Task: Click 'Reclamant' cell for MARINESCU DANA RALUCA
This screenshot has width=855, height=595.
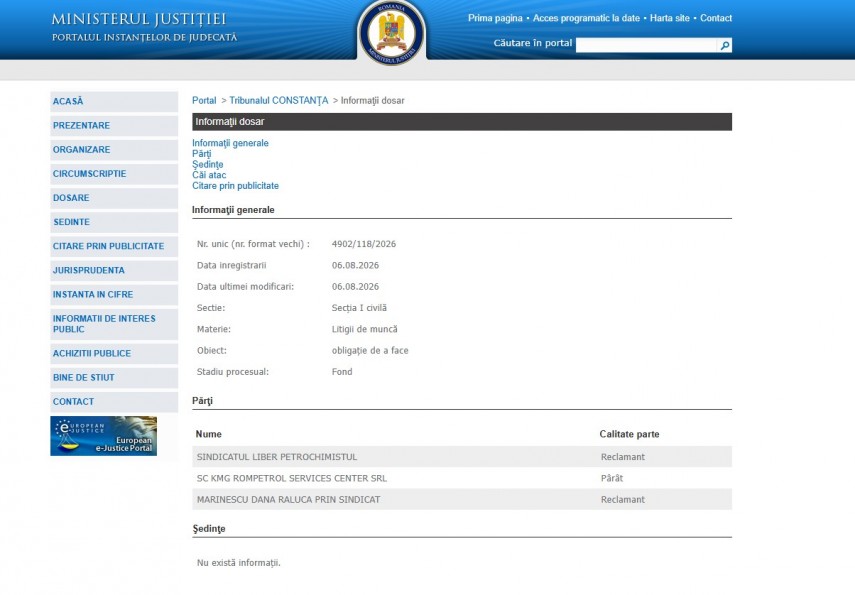Action: pyautogui.click(x=623, y=500)
